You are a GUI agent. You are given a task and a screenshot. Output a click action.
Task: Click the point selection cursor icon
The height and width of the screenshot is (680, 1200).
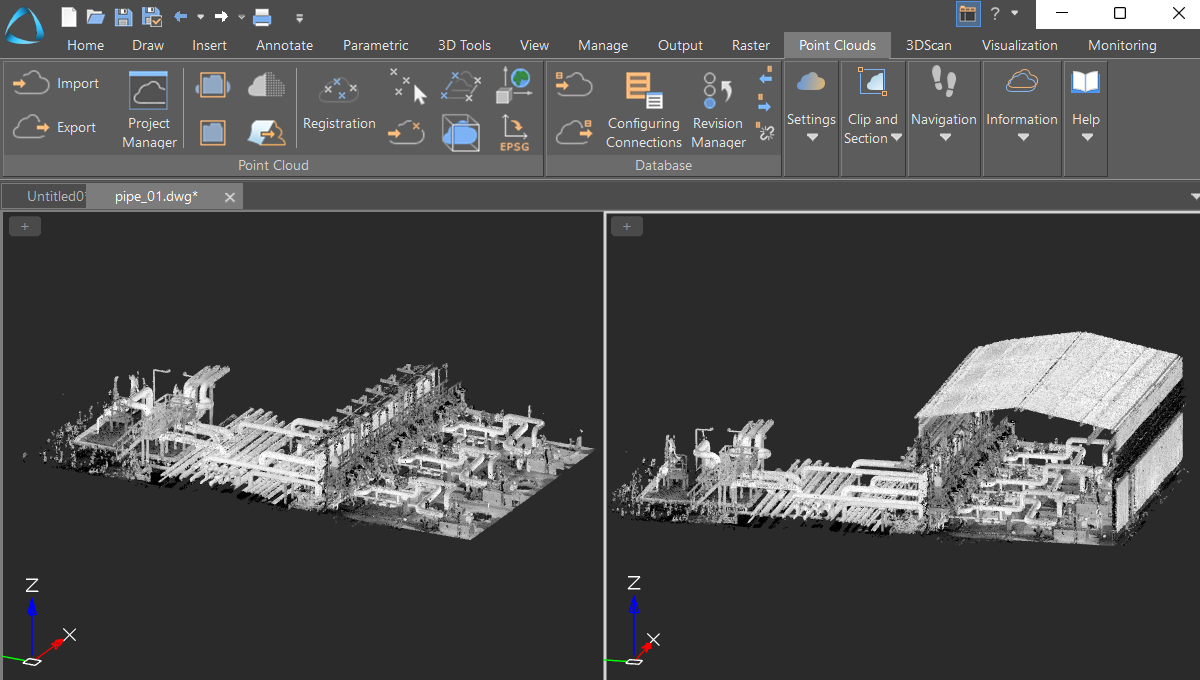point(407,87)
